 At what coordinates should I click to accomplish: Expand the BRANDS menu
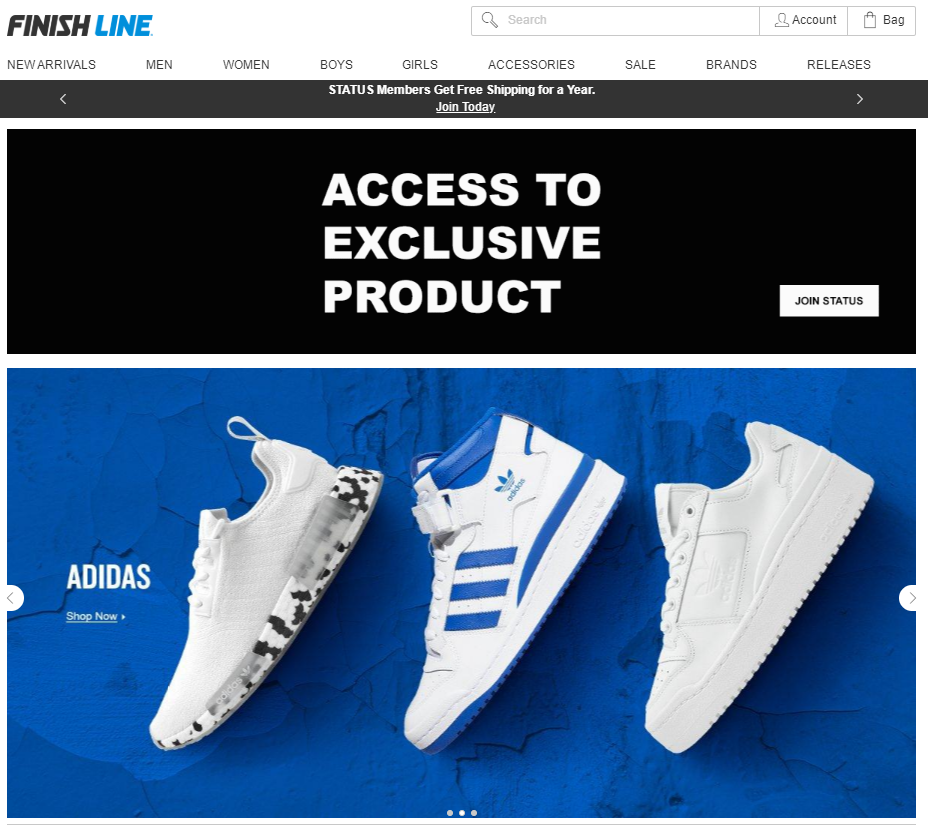pos(731,65)
